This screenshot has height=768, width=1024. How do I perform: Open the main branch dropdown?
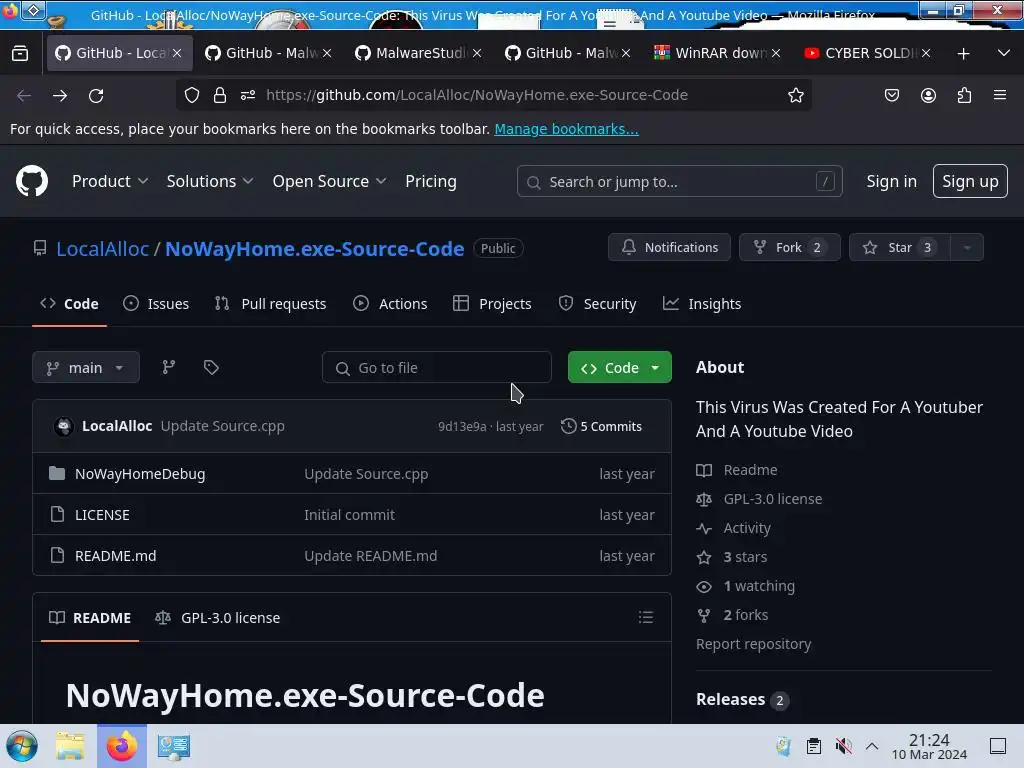pyautogui.click(x=86, y=367)
